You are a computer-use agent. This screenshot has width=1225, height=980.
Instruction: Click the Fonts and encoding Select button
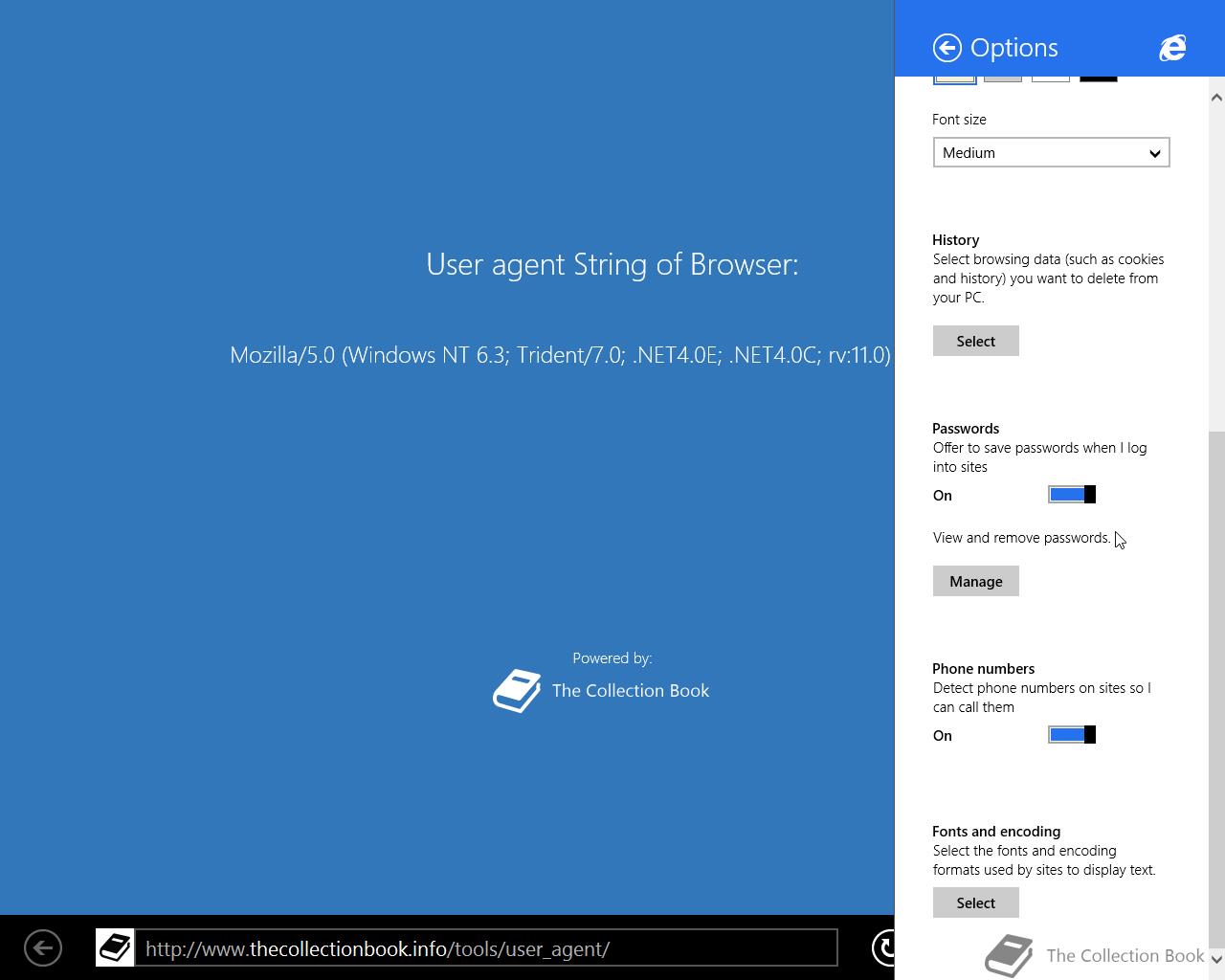(975, 903)
